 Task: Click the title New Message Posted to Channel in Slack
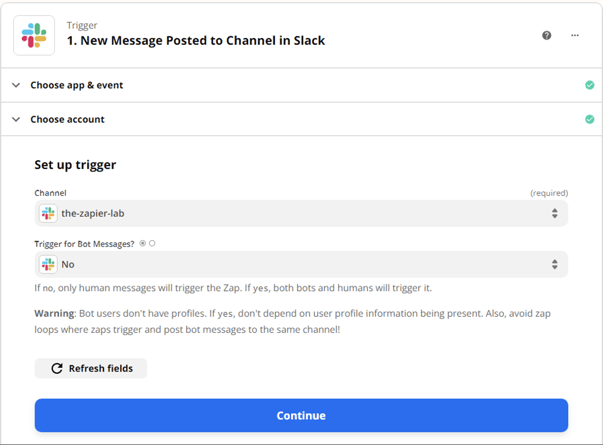pos(196,40)
